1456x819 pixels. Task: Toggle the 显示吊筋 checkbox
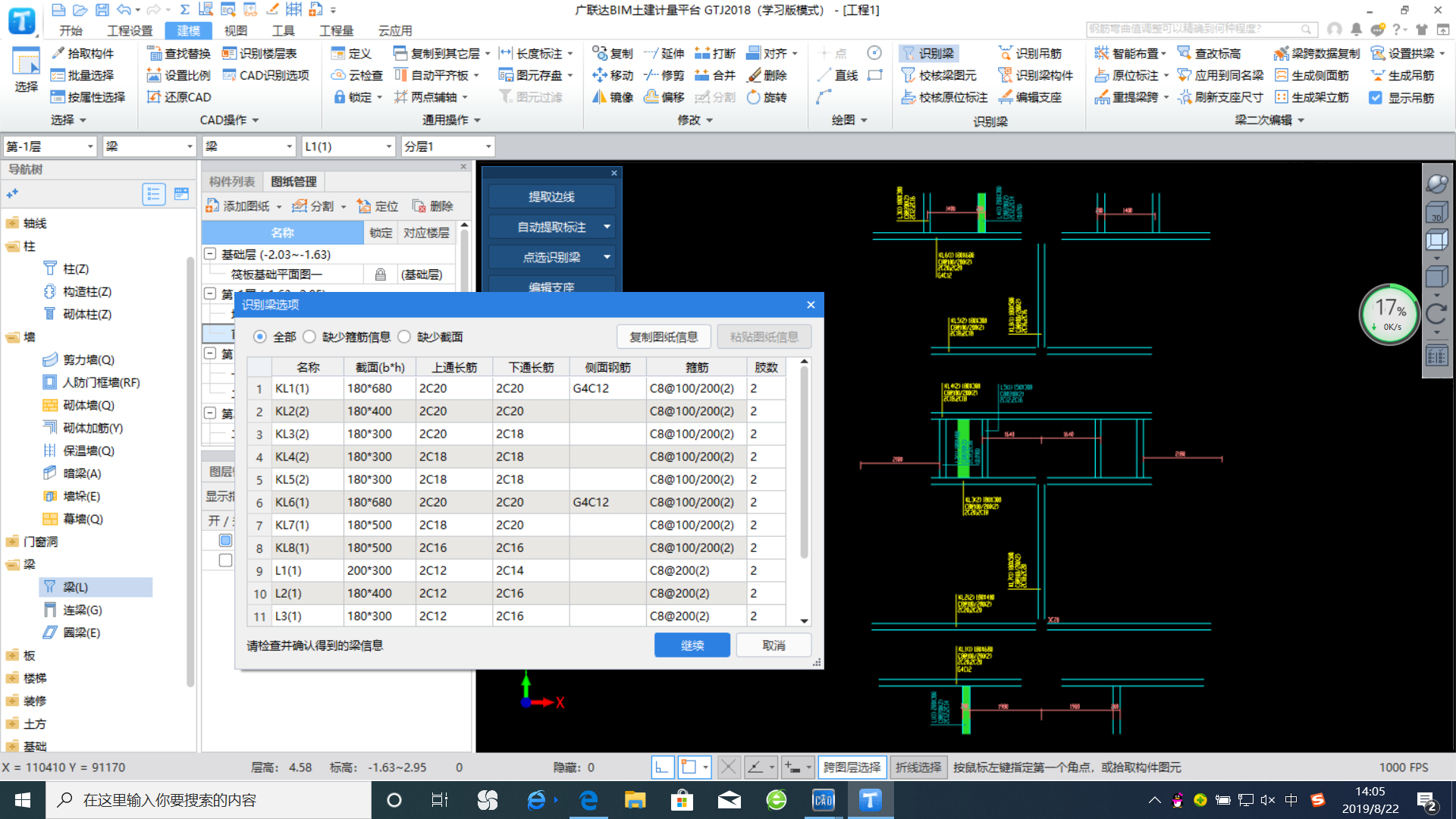pos(1376,97)
